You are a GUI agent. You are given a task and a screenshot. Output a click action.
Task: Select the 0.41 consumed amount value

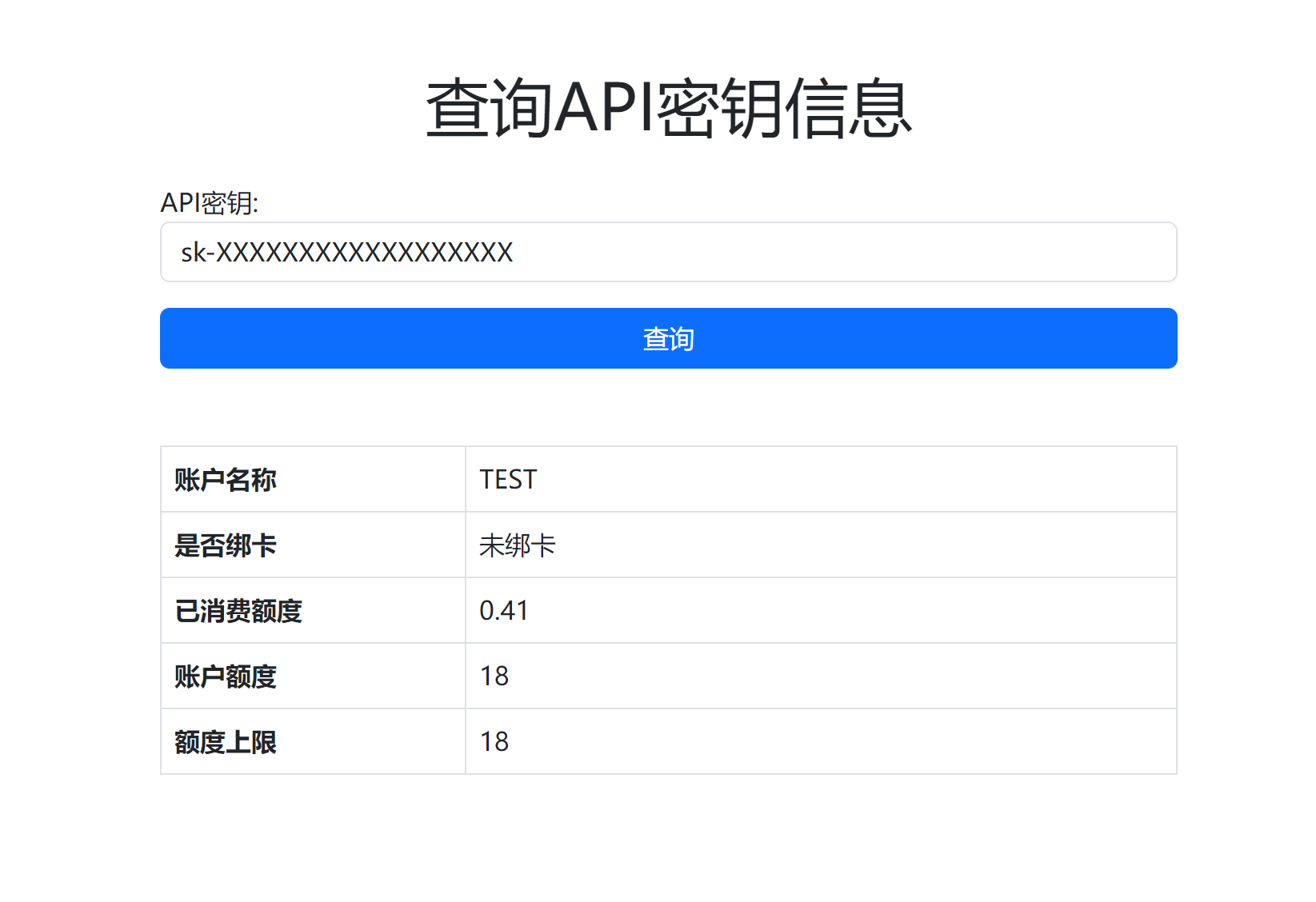[x=504, y=611]
